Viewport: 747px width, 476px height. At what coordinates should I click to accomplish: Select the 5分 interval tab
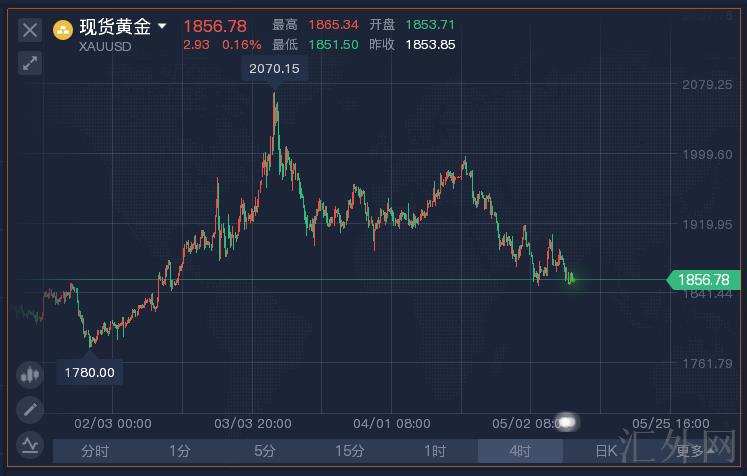click(265, 451)
